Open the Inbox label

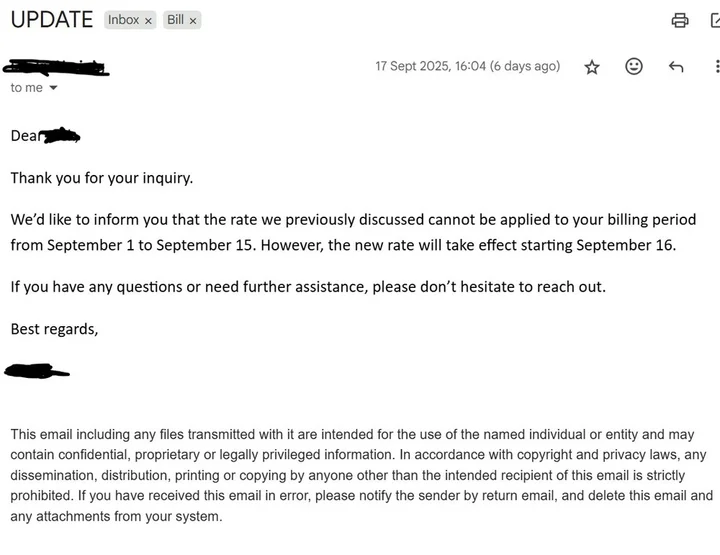click(x=123, y=20)
